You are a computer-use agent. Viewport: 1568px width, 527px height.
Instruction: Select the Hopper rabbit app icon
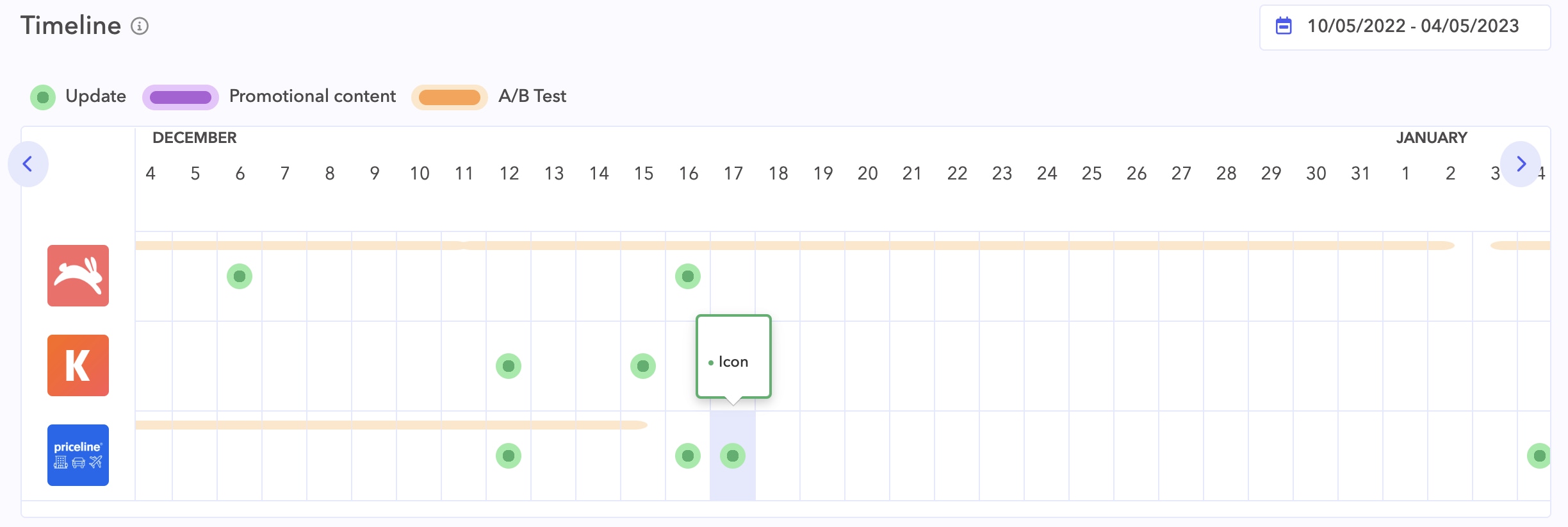pos(78,276)
